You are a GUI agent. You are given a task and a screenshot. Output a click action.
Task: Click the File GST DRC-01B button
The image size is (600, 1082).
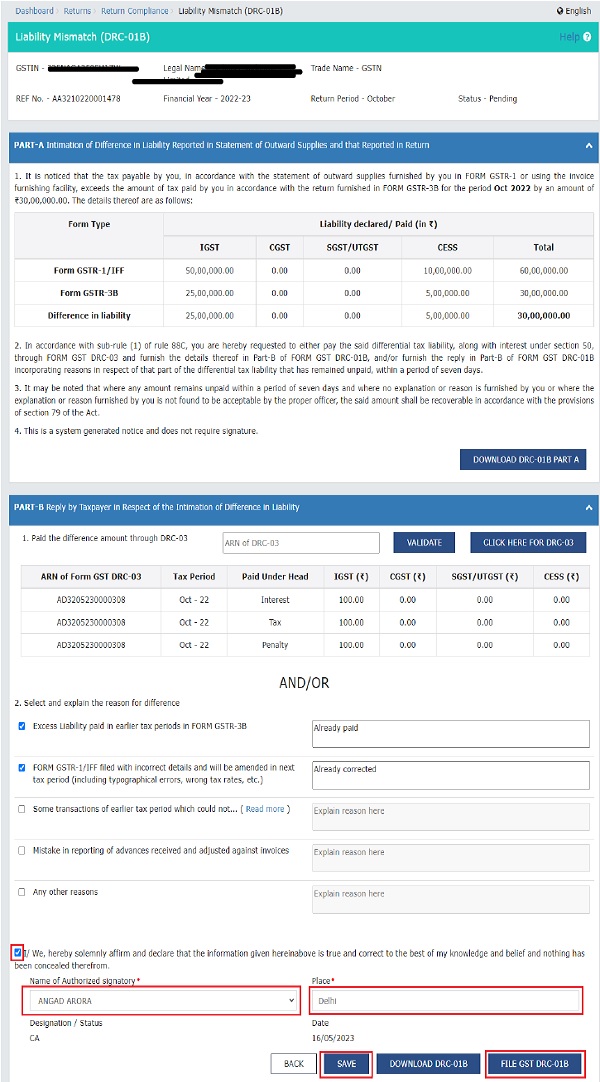click(534, 1063)
